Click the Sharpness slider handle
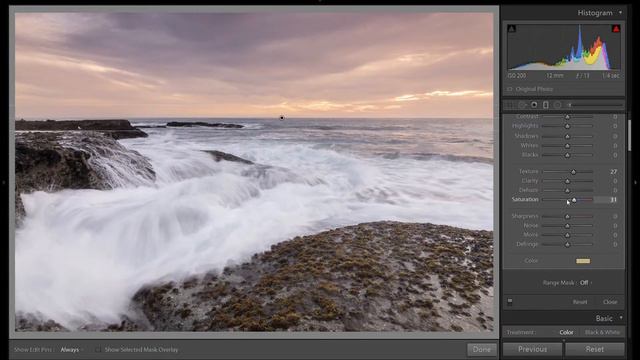Viewport: 640px width, 360px height. (x=567, y=216)
